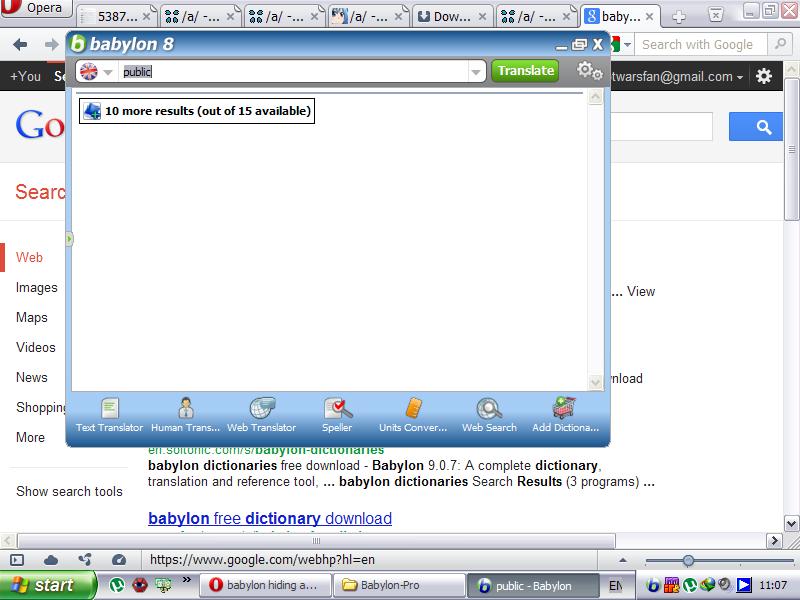Click Web in Google sidebar
The image size is (800, 600).
29,257
